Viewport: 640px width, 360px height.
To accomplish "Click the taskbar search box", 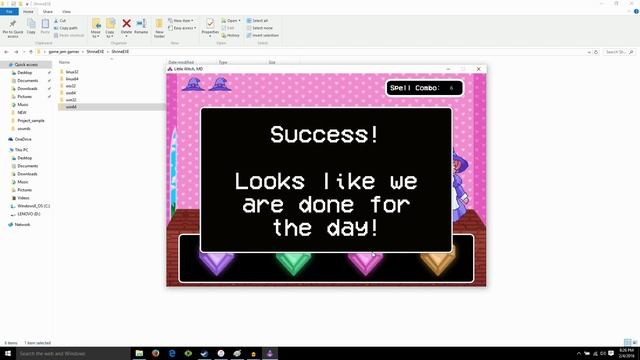I will click(73, 353).
